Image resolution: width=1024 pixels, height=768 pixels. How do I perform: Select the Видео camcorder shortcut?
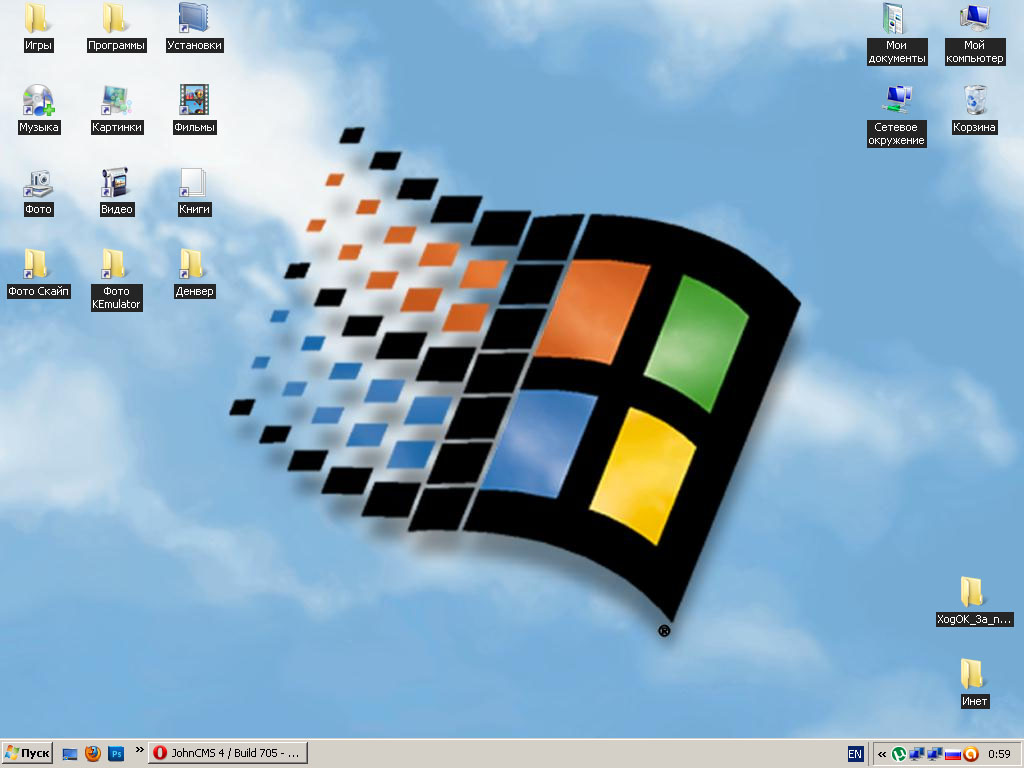click(116, 192)
